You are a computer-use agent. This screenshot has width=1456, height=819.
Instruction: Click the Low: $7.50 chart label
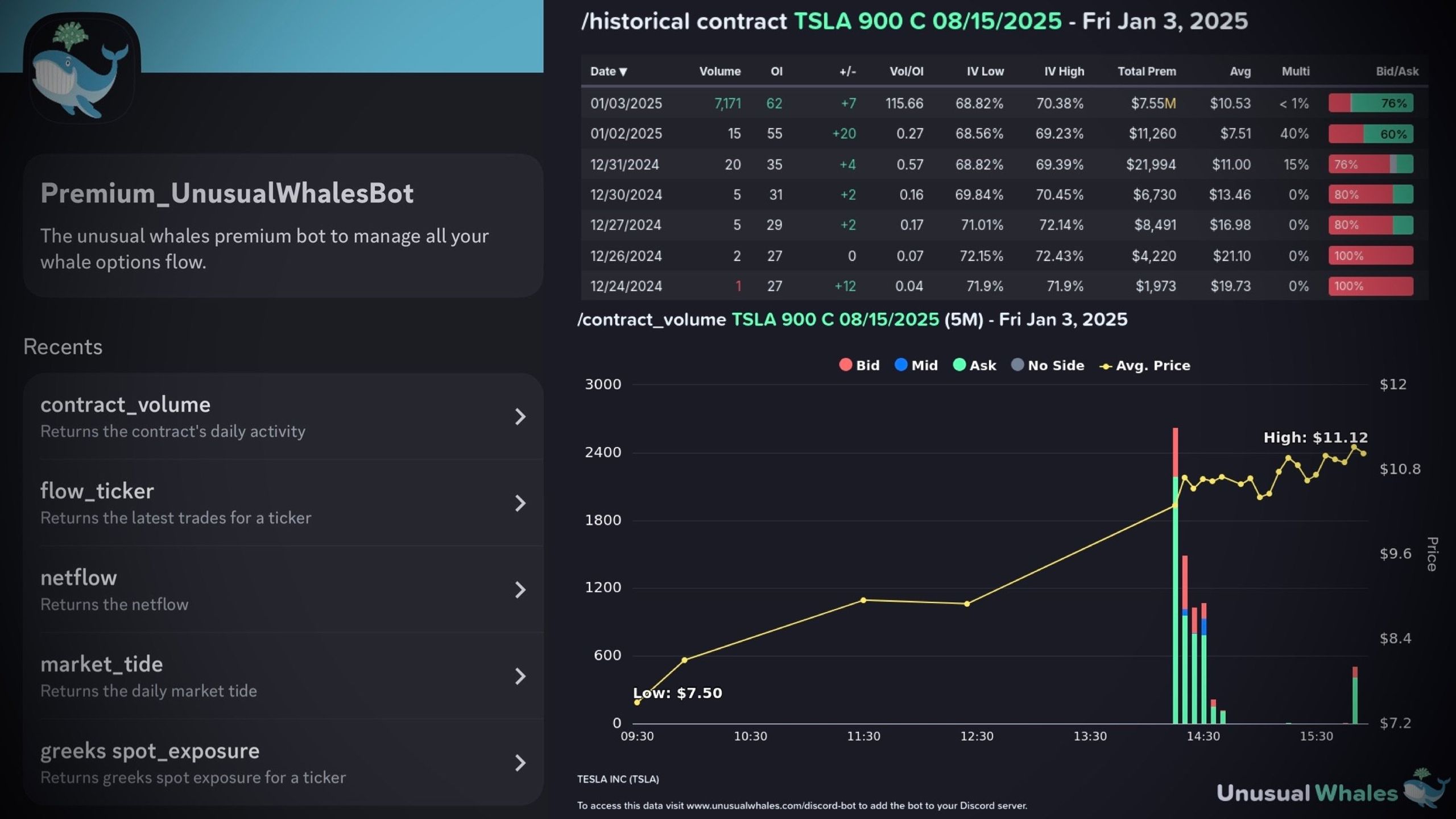click(677, 693)
